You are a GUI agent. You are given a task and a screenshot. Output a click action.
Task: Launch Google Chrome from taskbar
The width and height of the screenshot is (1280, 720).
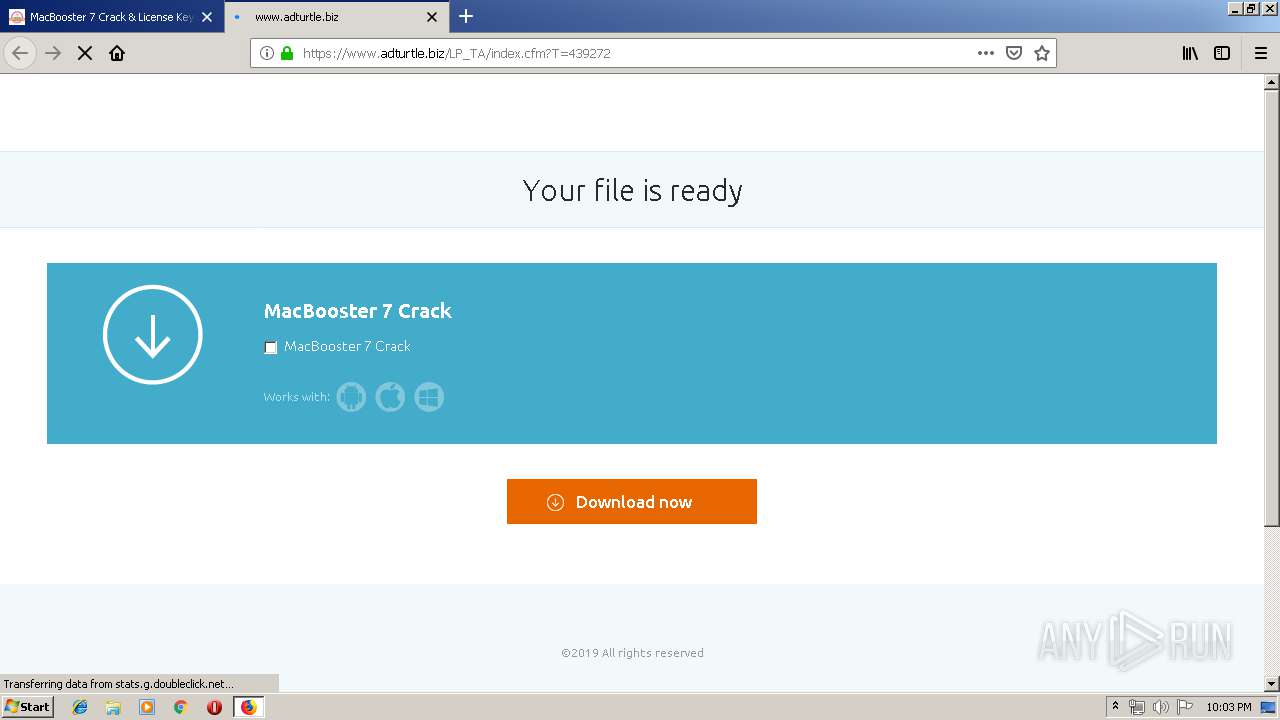181,707
